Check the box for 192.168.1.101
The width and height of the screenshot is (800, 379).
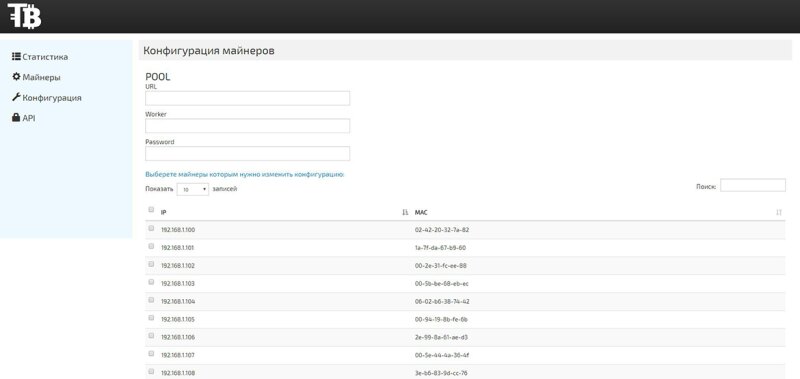151,246
